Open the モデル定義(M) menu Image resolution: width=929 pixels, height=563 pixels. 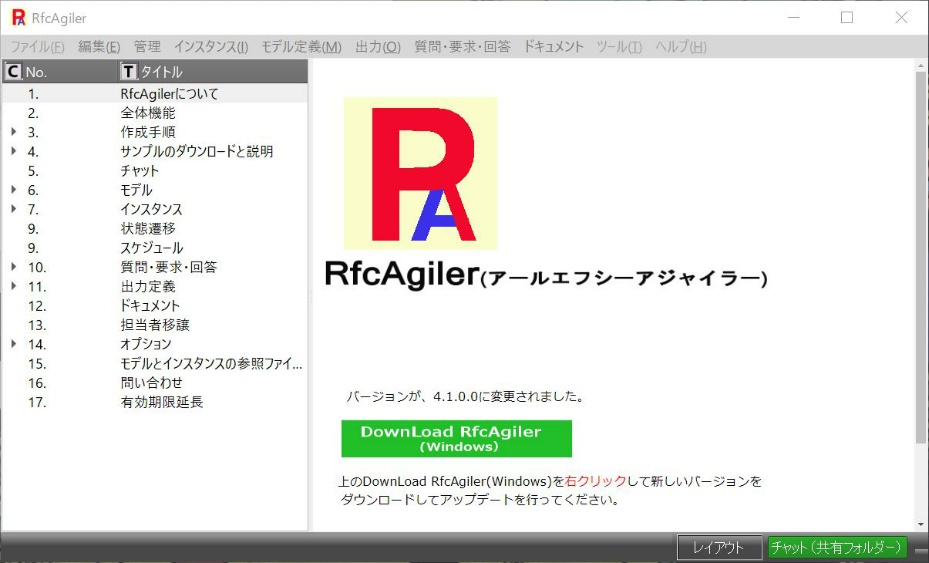301,46
